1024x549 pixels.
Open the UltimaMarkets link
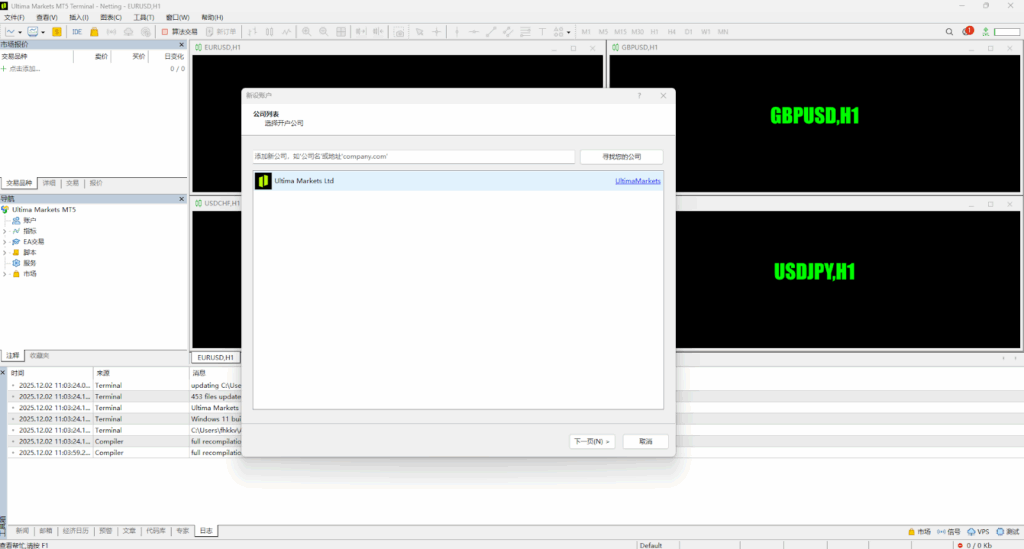point(637,181)
